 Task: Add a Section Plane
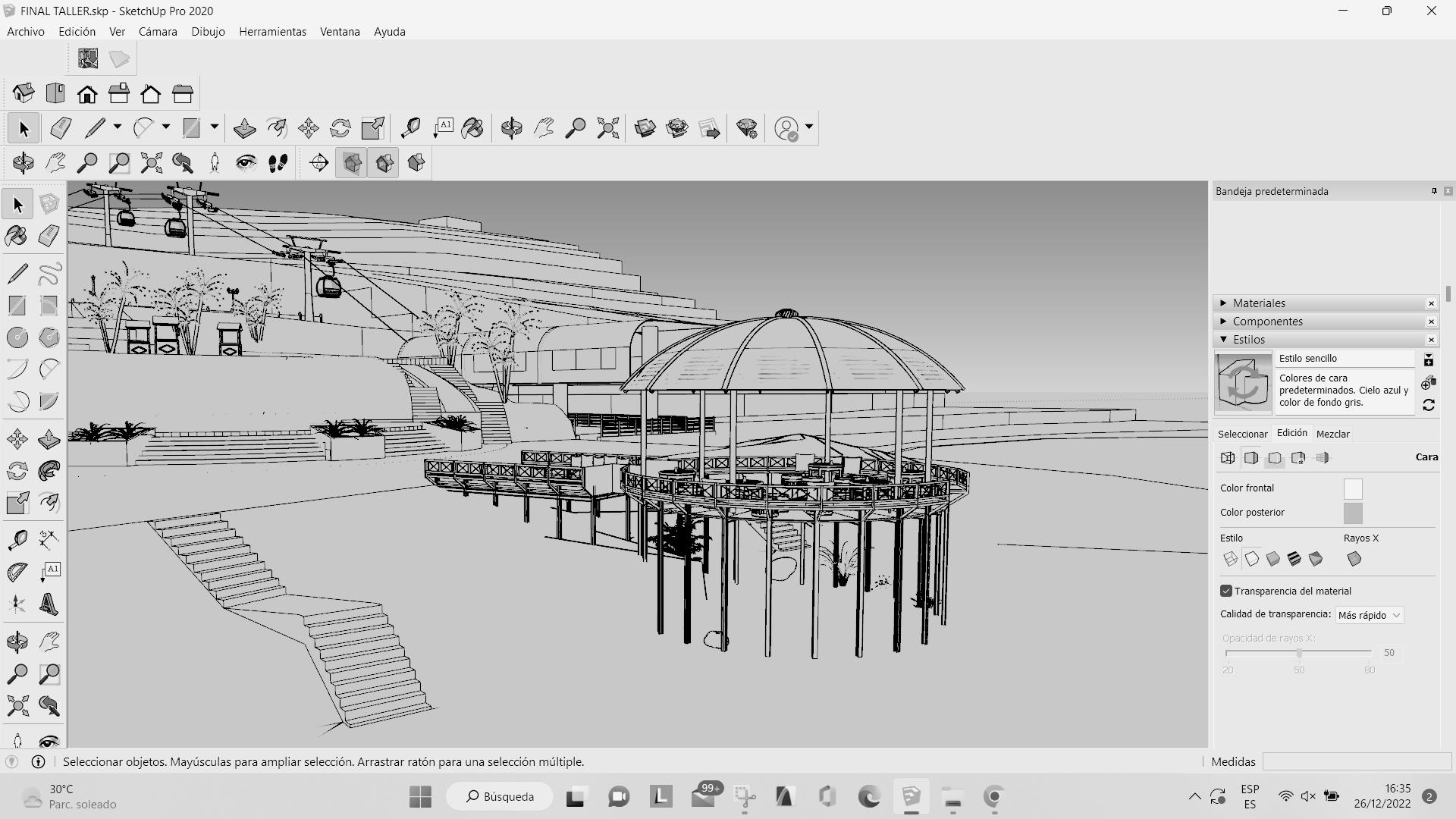[x=319, y=163]
